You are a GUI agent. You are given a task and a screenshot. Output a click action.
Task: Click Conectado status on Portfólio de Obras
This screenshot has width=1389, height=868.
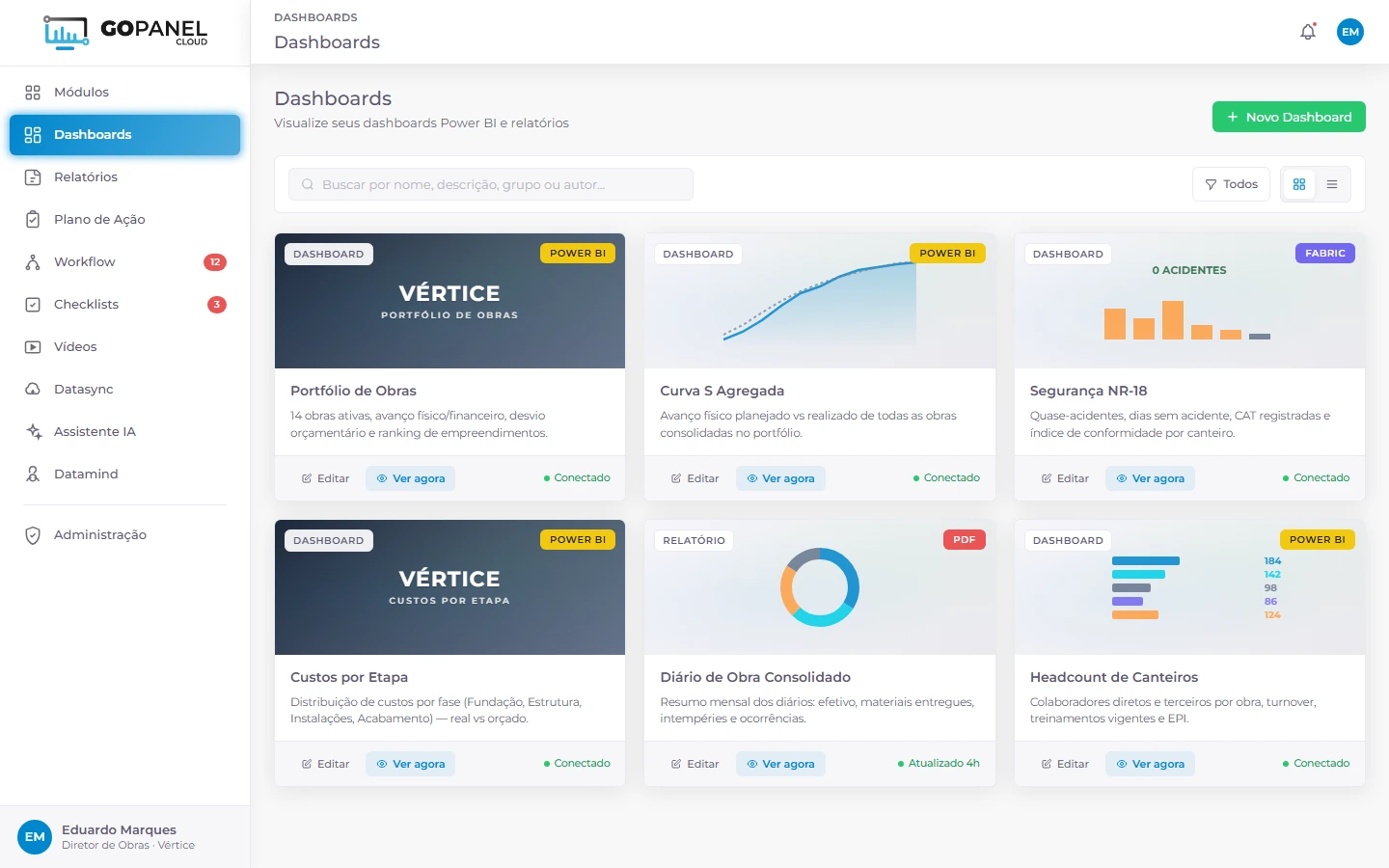[x=577, y=477]
